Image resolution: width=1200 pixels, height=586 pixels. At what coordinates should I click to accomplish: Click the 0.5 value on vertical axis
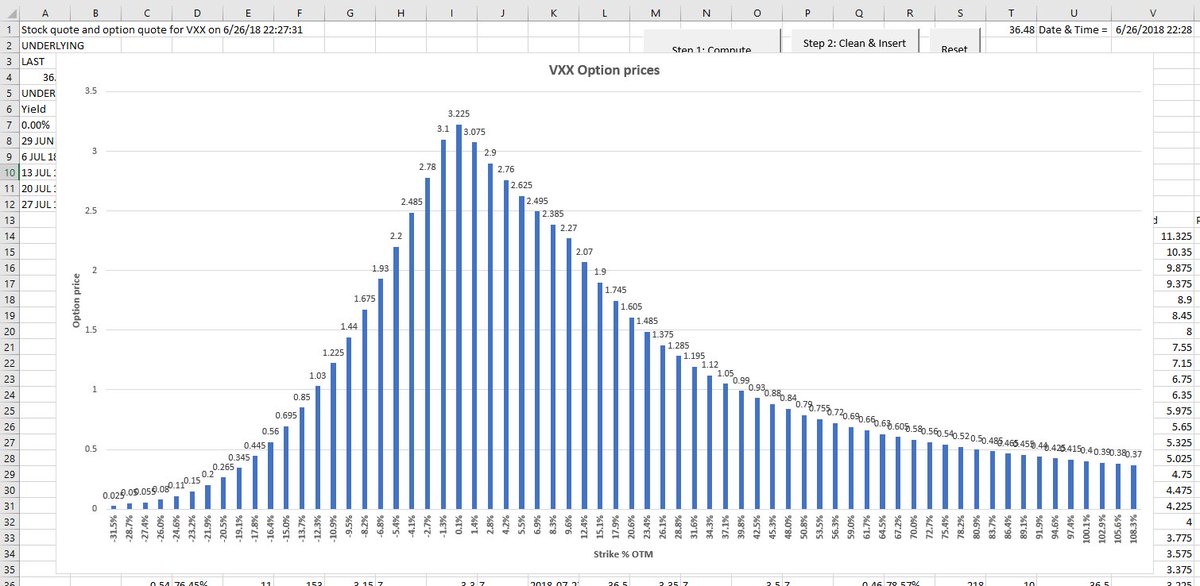tap(90, 449)
